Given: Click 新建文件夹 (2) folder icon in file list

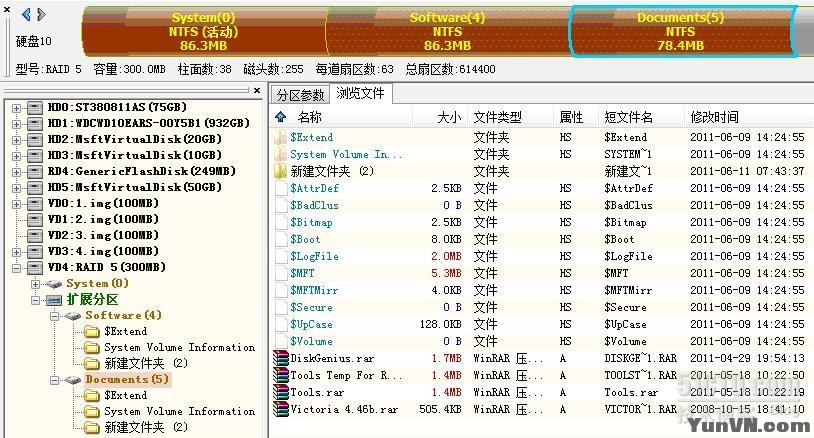Looking at the screenshot, I should (281, 171).
